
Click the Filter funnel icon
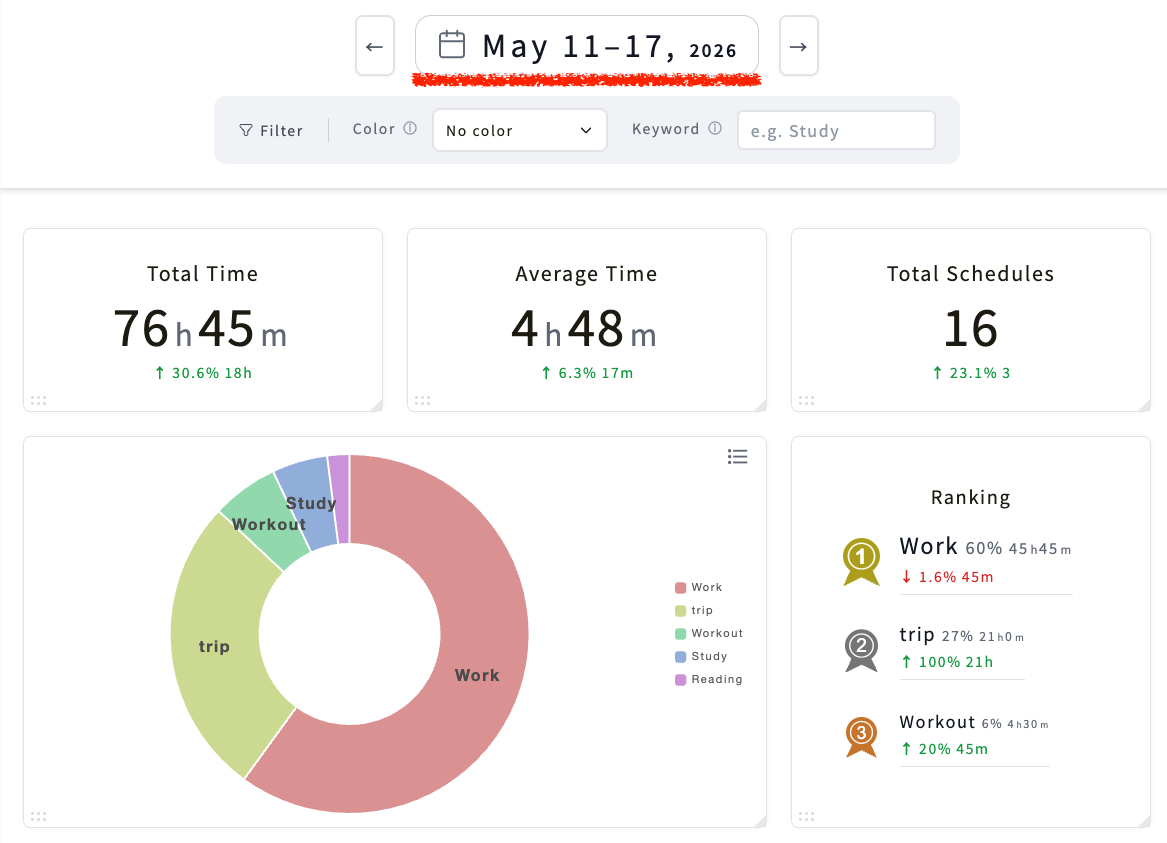click(x=246, y=130)
